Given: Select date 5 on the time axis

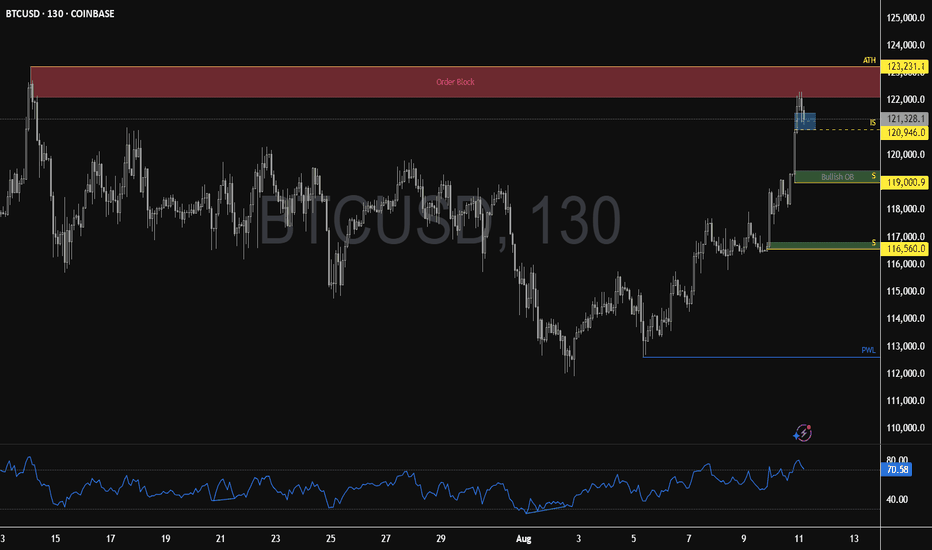Looking at the screenshot, I should [x=634, y=539].
